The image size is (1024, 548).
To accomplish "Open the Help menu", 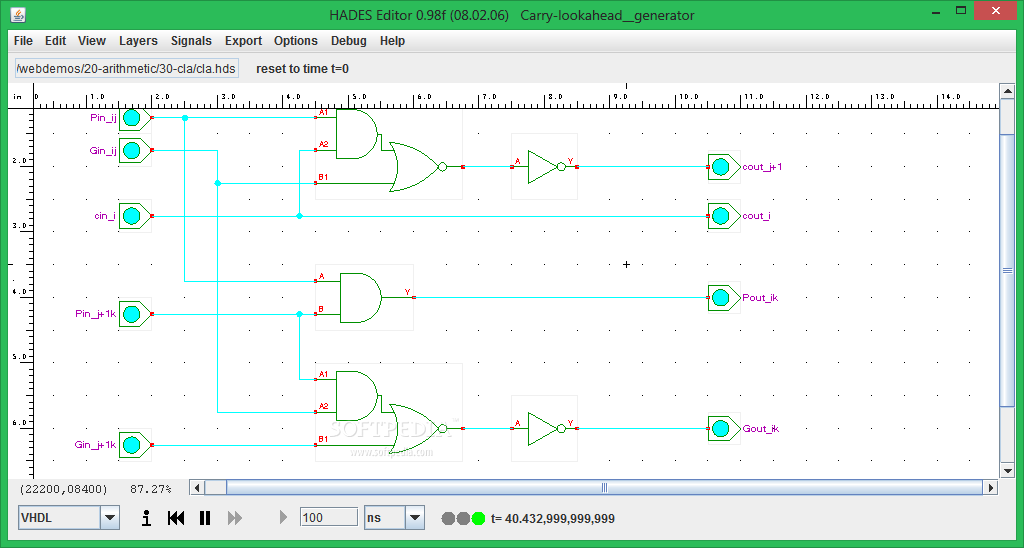I will click(392, 40).
